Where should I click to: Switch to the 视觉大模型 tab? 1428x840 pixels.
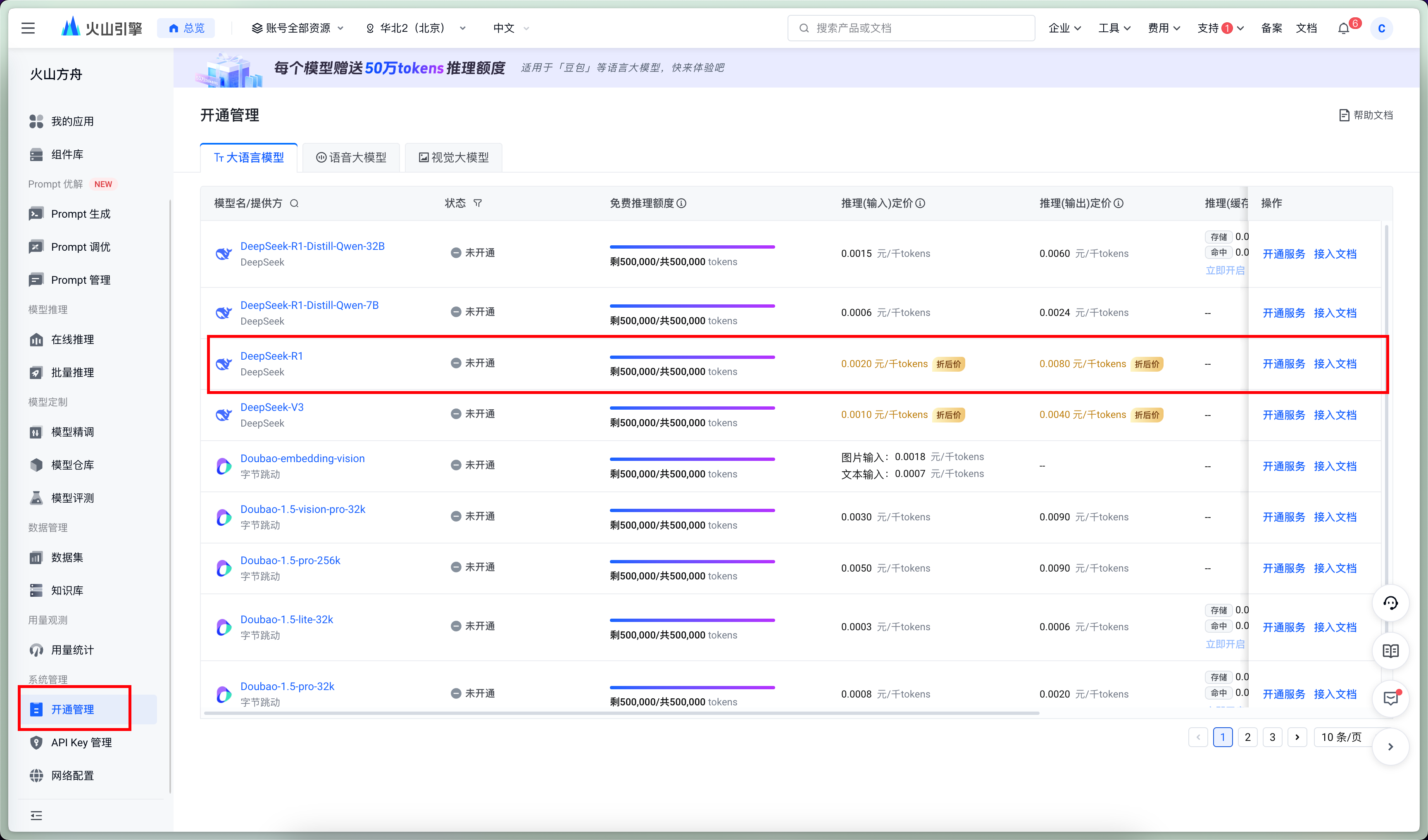[x=453, y=157]
